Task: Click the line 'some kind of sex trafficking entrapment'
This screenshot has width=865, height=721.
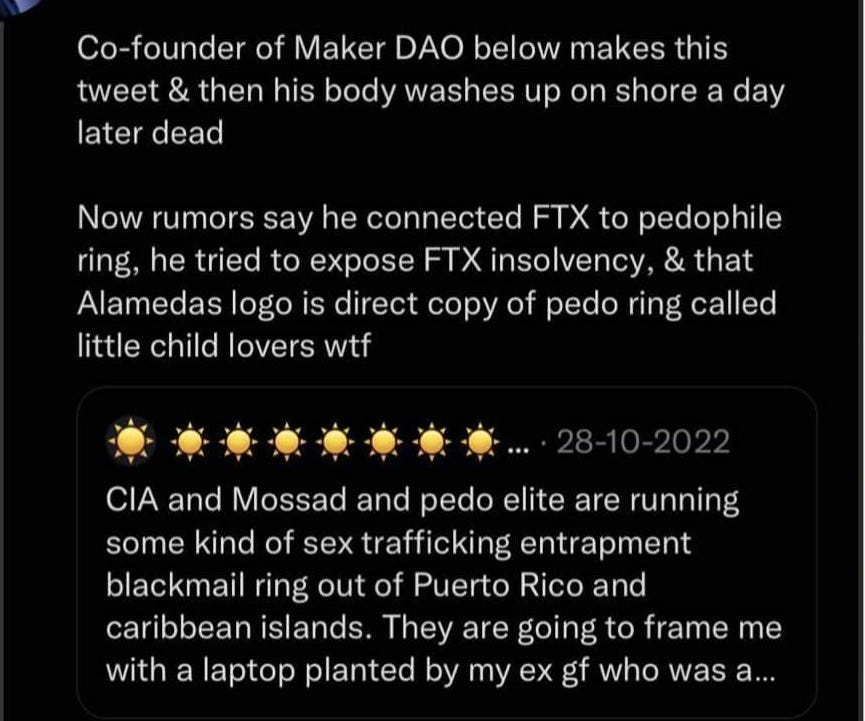Action: (x=398, y=543)
